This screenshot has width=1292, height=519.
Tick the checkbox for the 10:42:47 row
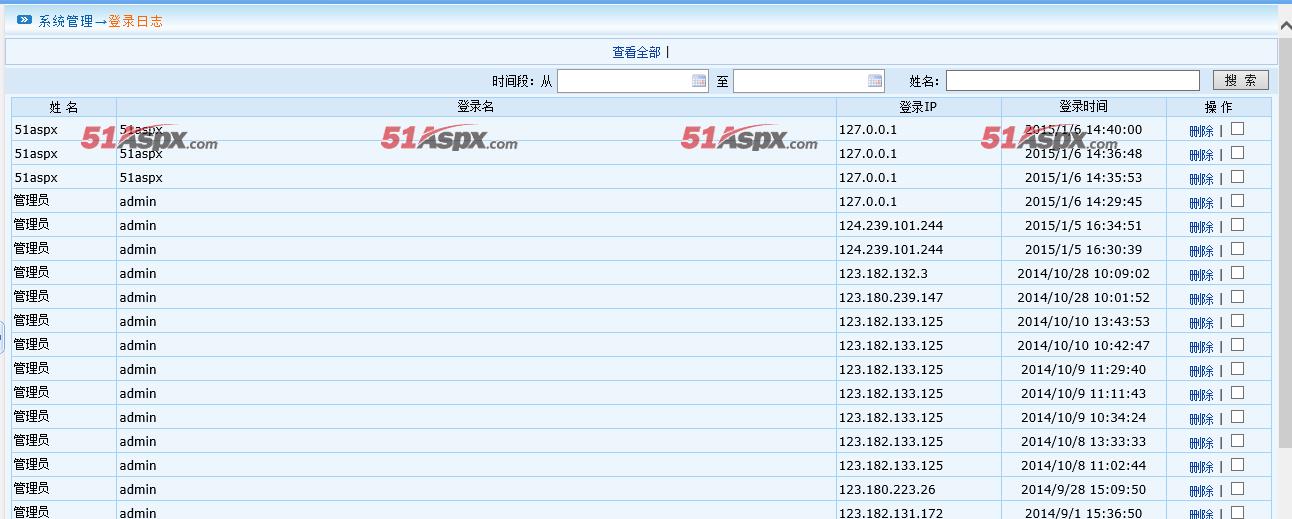pyautogui.click(x=1237, y=345)
